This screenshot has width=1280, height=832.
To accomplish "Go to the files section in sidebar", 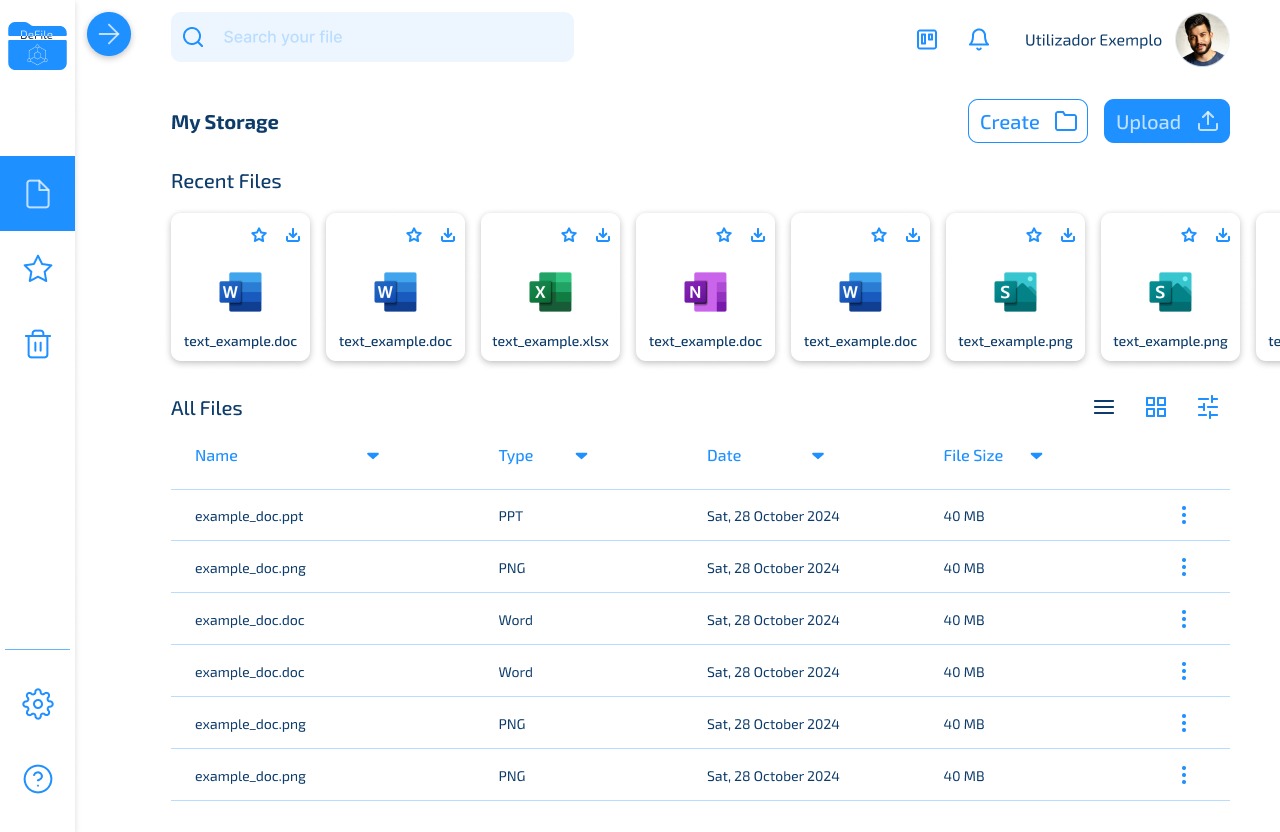I will 37,193.
